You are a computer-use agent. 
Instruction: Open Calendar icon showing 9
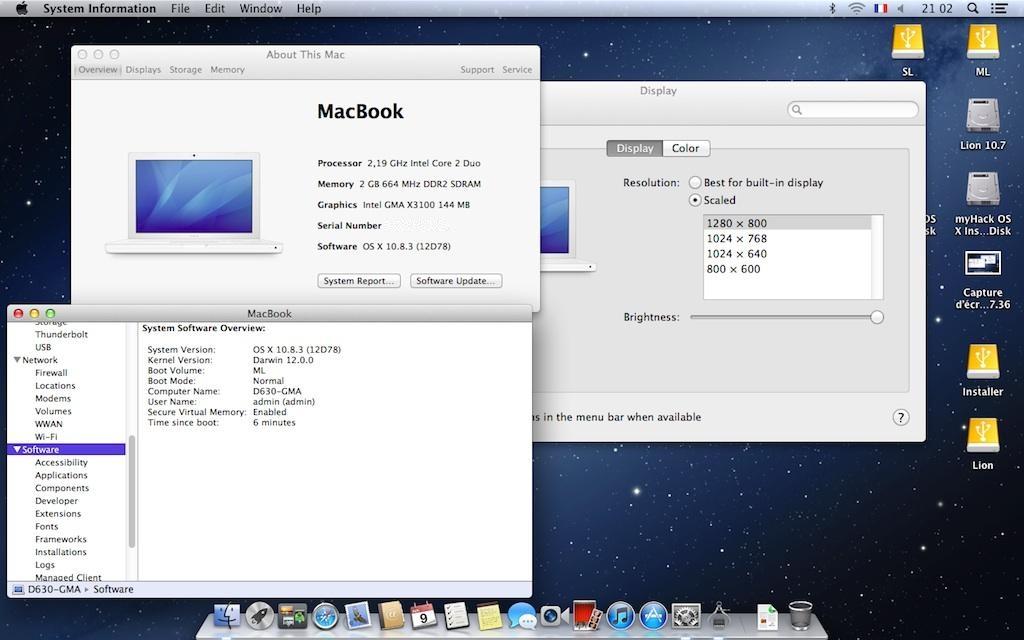423,615
